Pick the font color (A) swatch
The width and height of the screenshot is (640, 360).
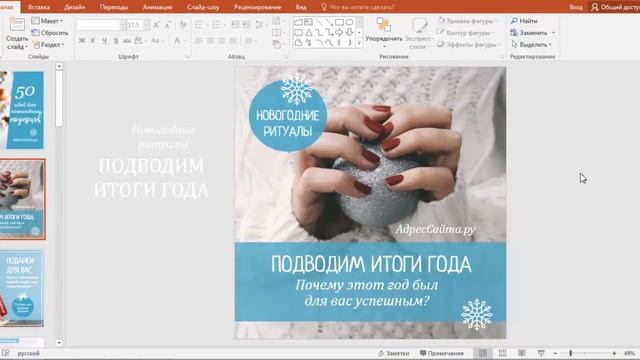pos(177,40)
